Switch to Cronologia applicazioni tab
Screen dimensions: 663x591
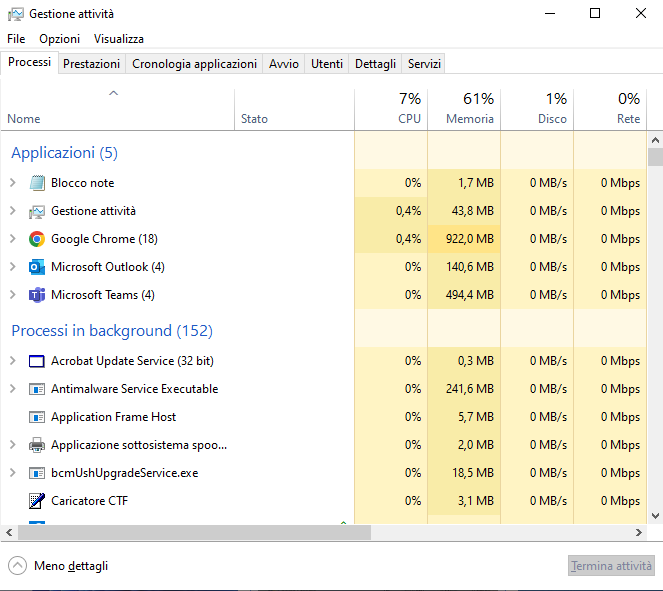[x=194, y=64]
